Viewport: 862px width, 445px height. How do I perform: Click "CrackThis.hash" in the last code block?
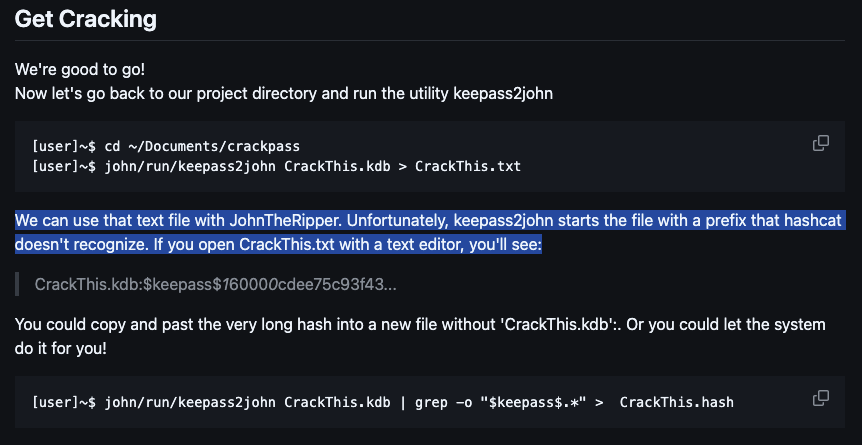point(677,402)
